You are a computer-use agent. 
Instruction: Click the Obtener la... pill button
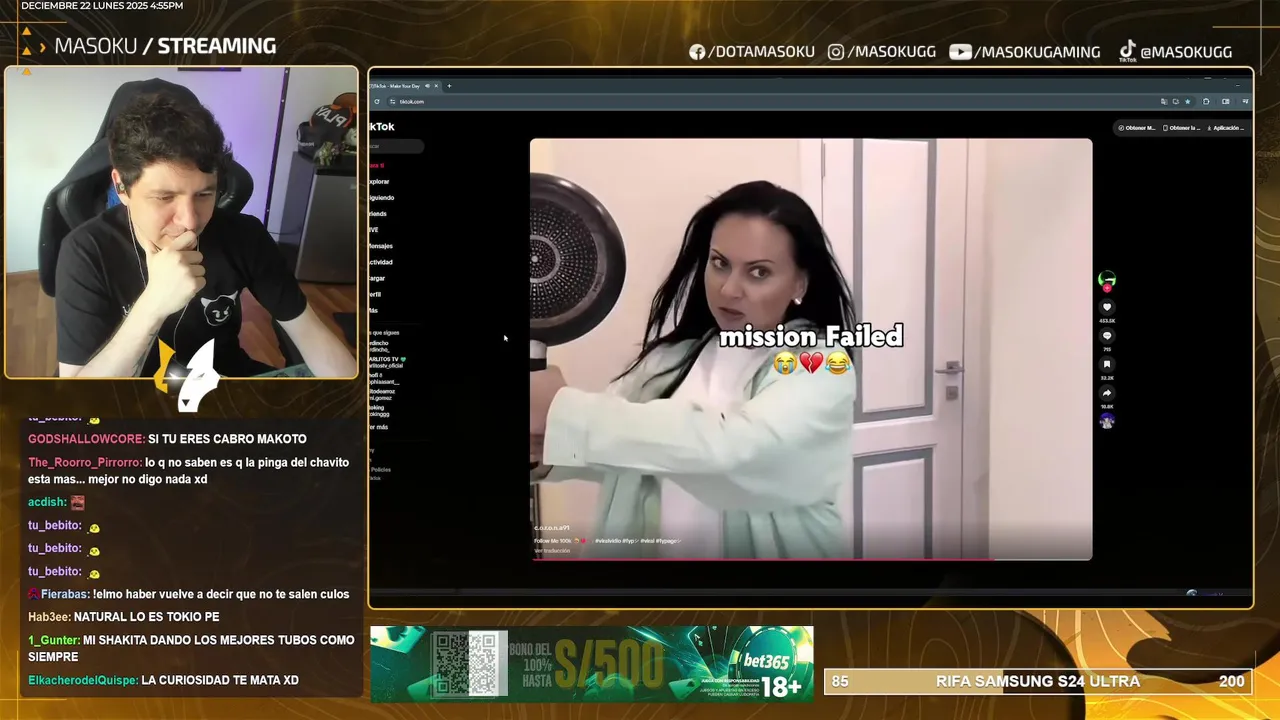tap(1182, 128)
